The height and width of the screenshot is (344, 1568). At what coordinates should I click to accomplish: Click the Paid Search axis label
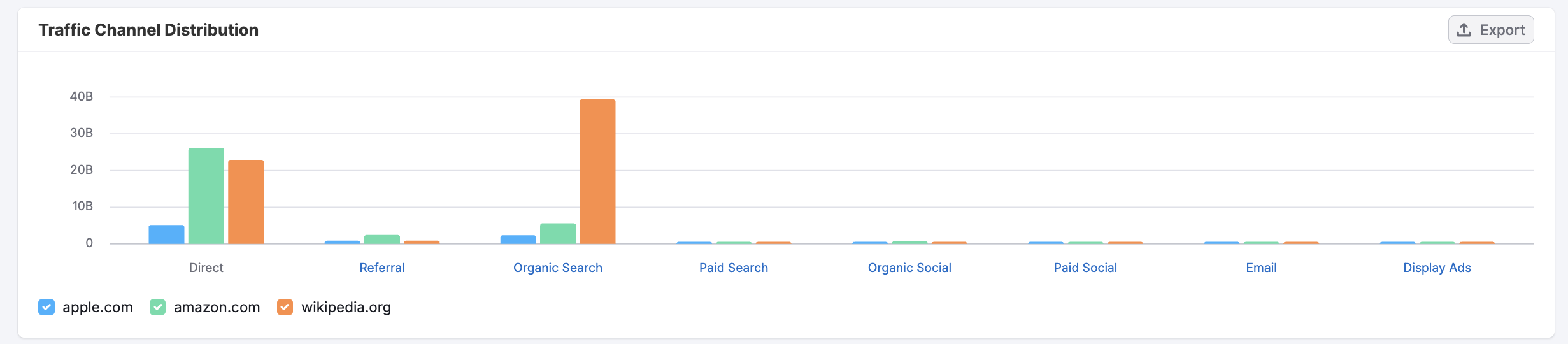point(733,268)
